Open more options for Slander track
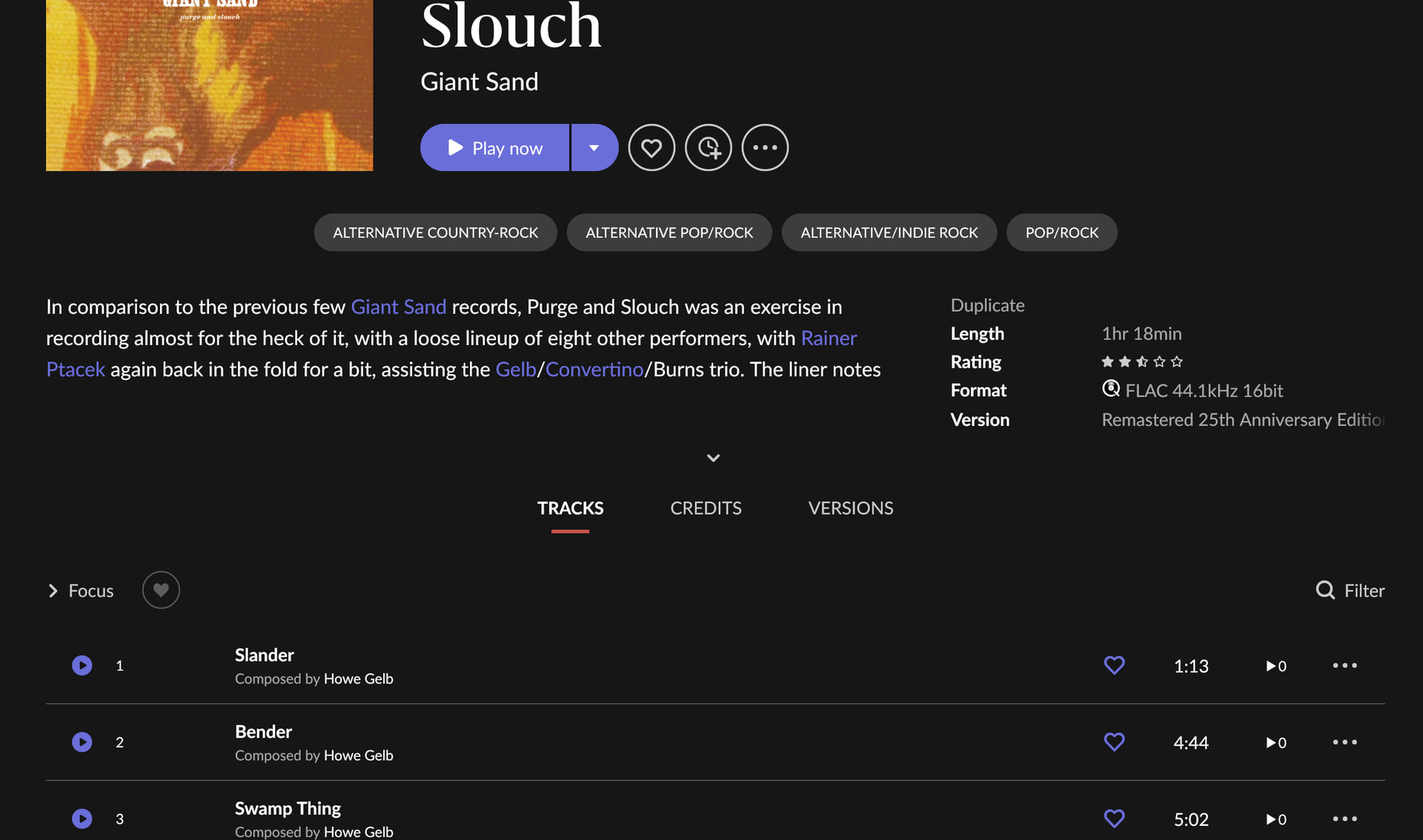Viewport: 1423px width, 840px height. pos(1344,665)
